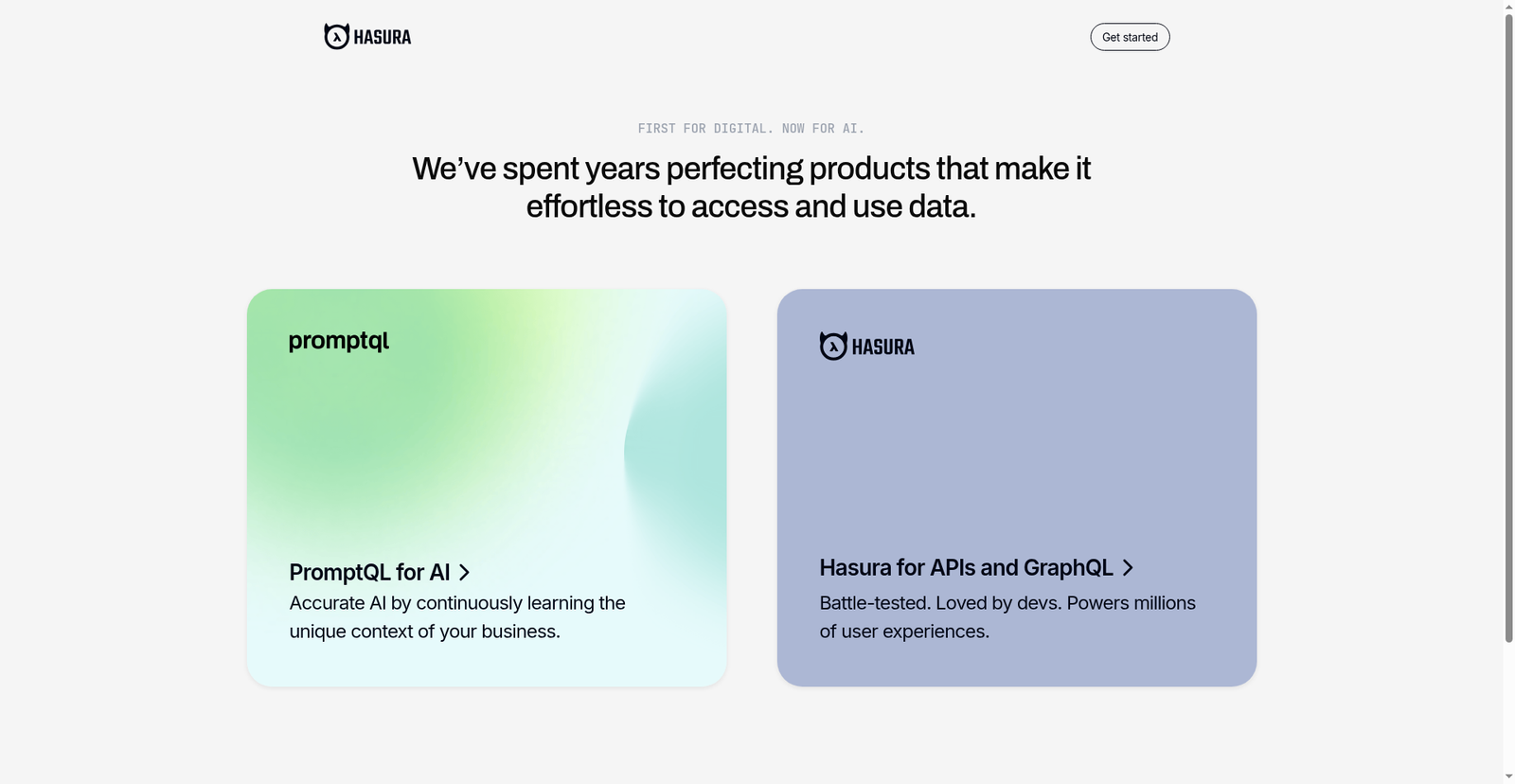The height and width of the screenshot is (784, 1515).
Task: Click the page's vertical scrollbar thumb
Action: pos(1508,322)
